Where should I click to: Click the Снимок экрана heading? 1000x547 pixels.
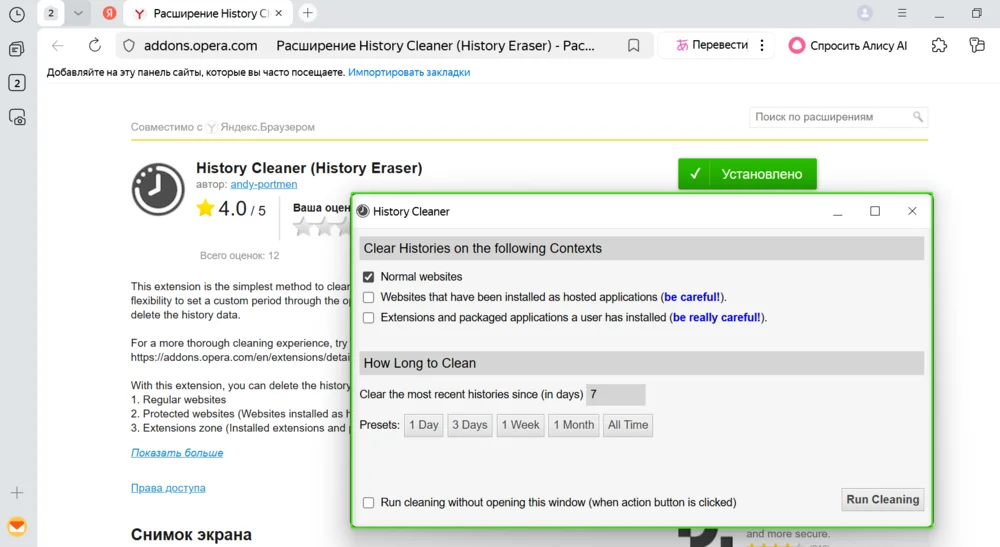point(191,535)
